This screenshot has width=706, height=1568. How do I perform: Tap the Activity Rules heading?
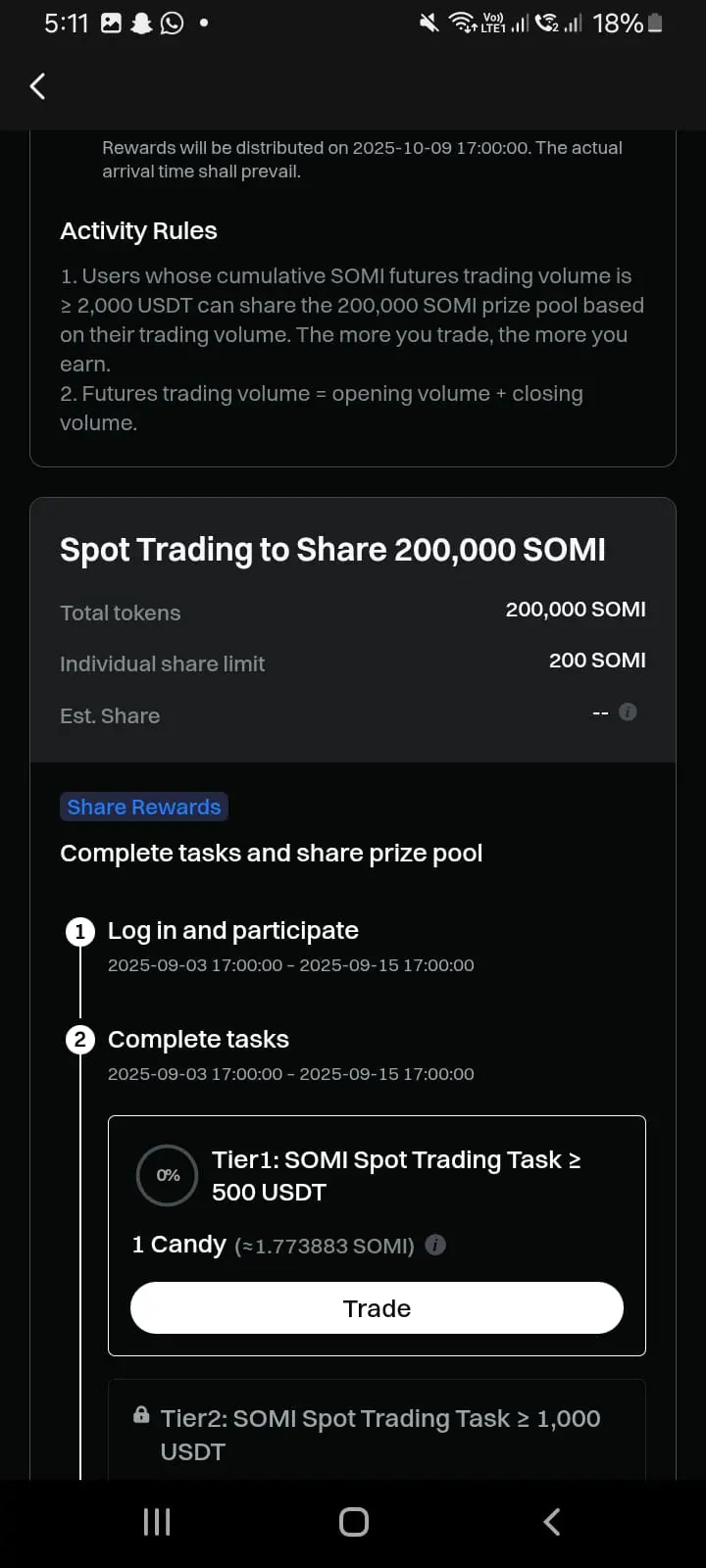click(138, 231)
